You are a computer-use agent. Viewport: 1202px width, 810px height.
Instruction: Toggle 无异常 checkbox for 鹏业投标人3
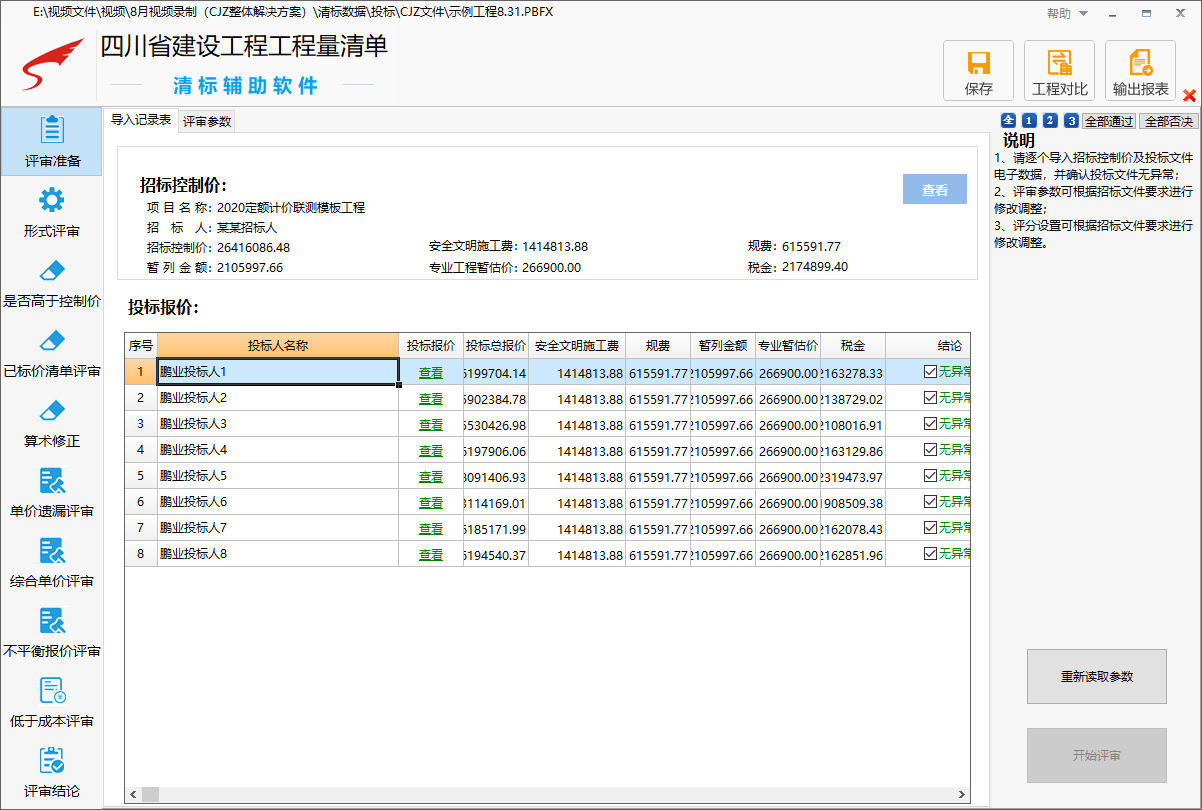click(x=931, y=424)
